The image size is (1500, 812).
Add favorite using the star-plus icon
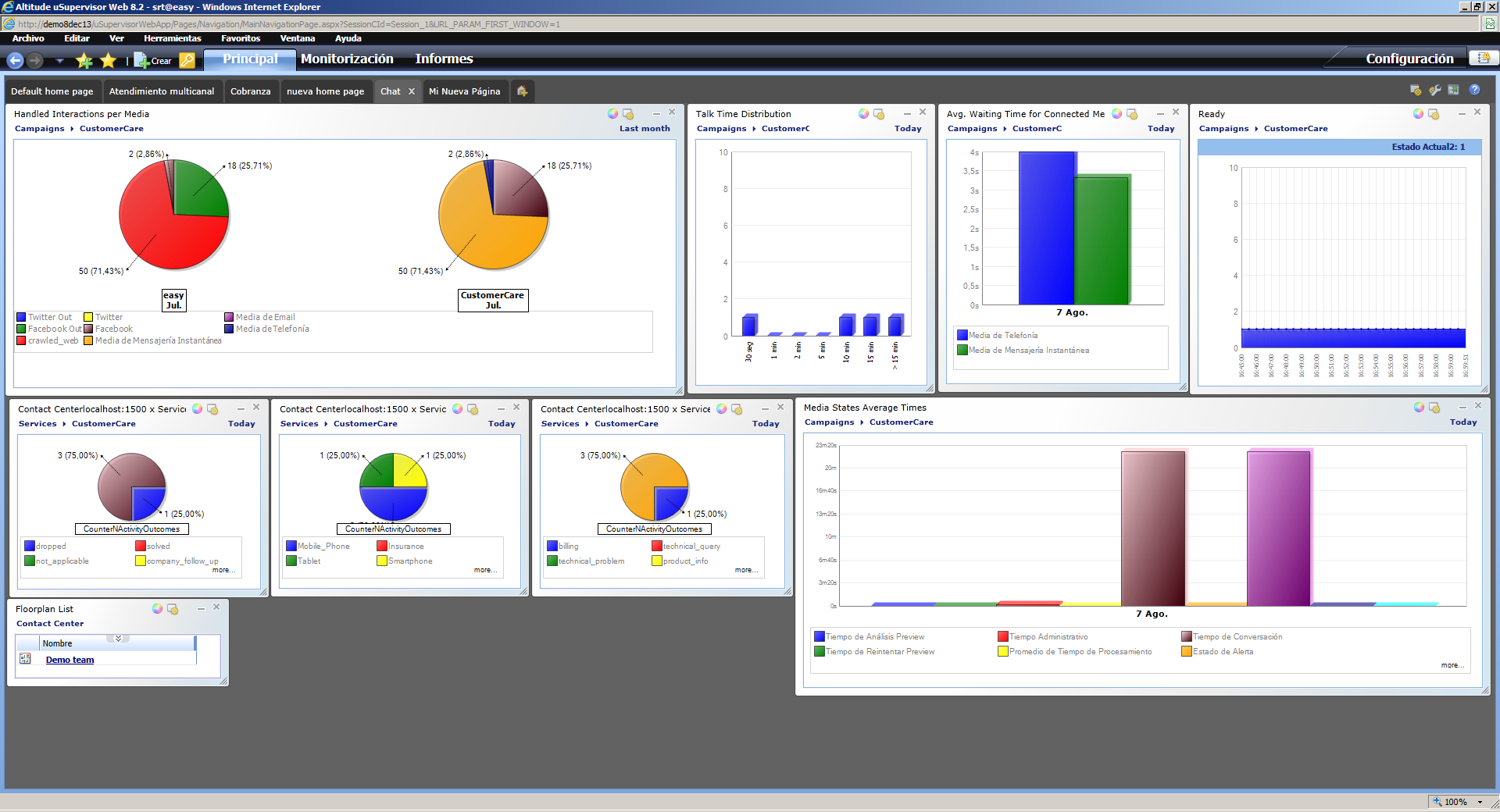point(84,60)
